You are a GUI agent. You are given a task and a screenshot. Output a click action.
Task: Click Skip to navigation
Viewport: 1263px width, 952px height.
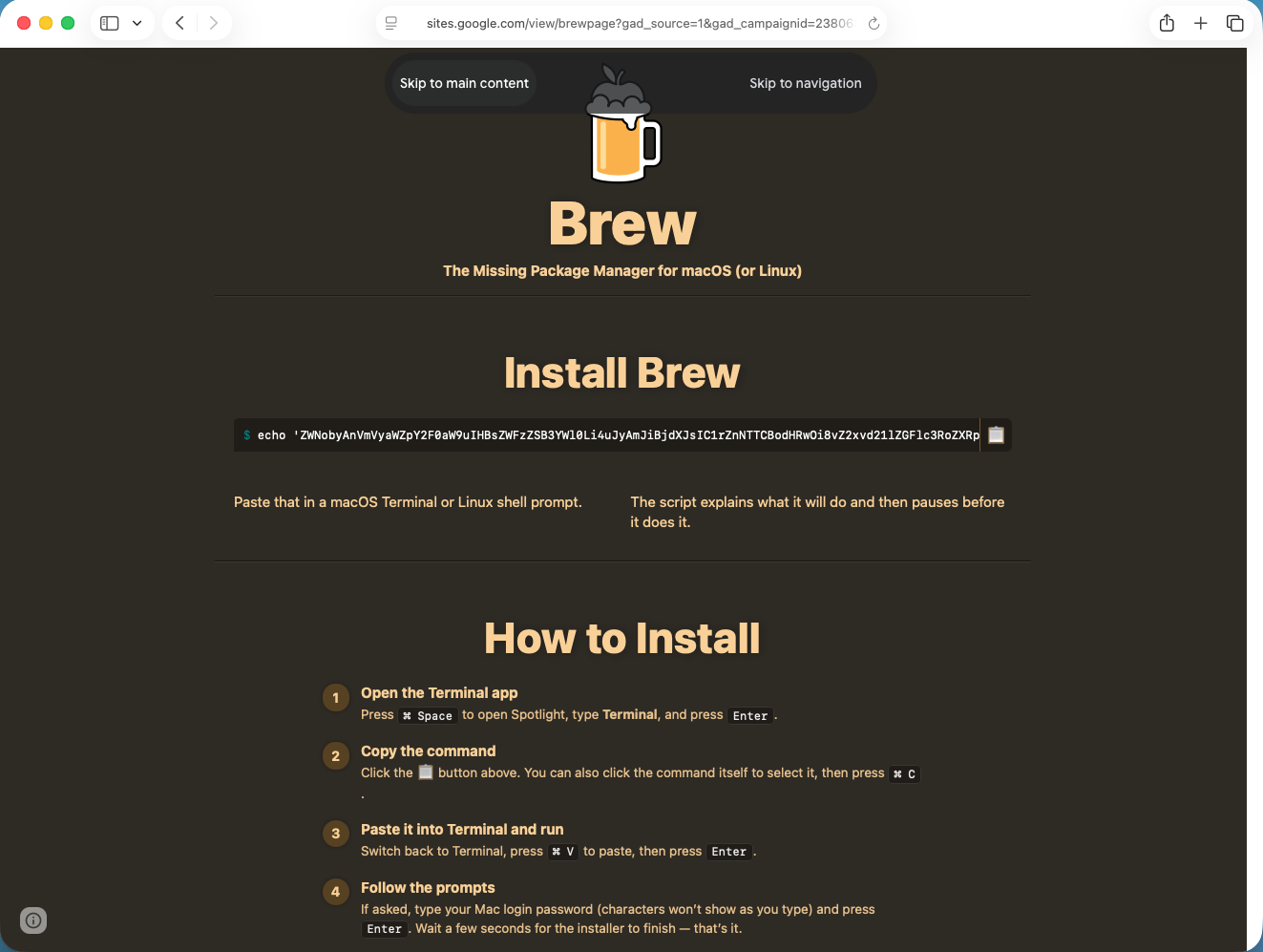coord(806,83)
